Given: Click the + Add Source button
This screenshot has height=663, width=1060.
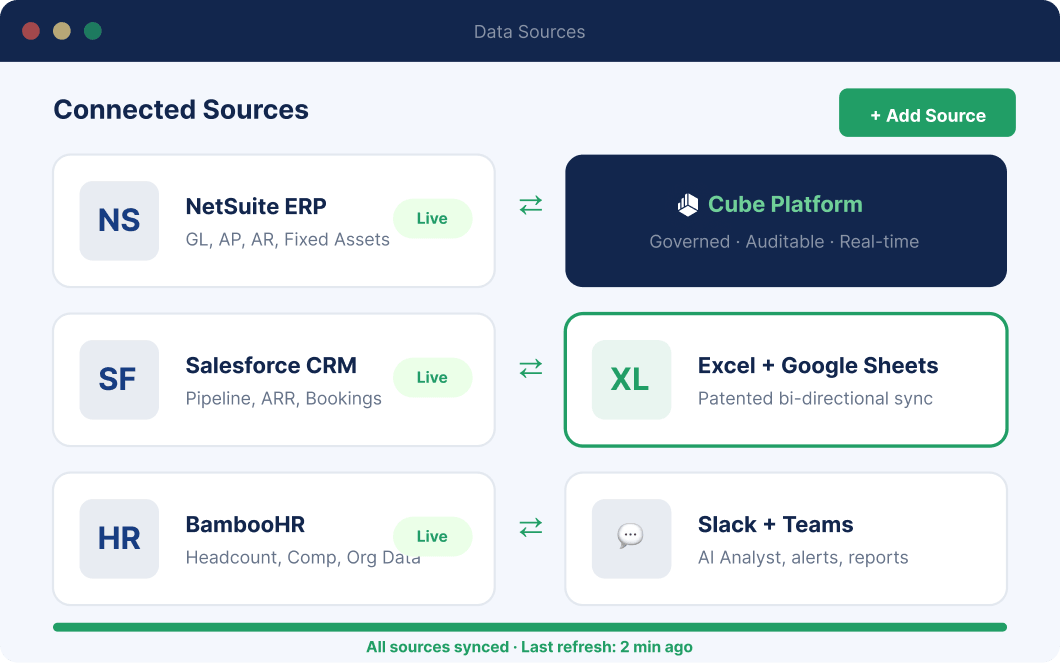Looking at the screenshot, I should pyautogui.click(x=927, y=113).
